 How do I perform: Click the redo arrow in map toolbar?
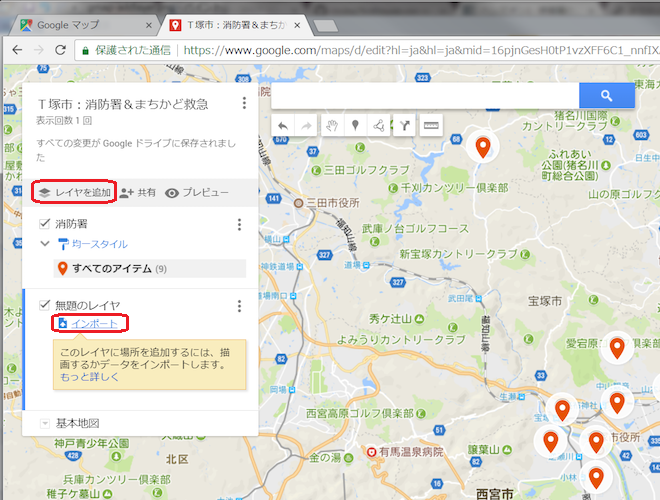(306, 125)
